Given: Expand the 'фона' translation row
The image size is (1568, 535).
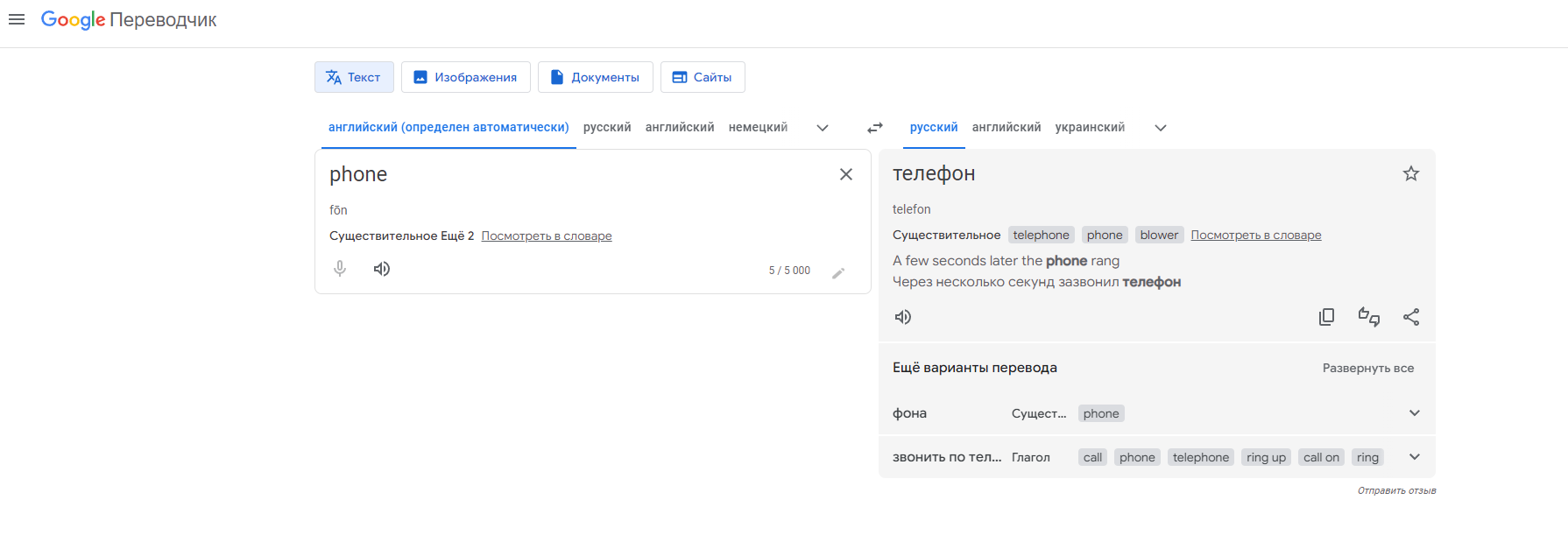Looking at the screenshot, I should pyautogui.click(x=1415, y=413).
